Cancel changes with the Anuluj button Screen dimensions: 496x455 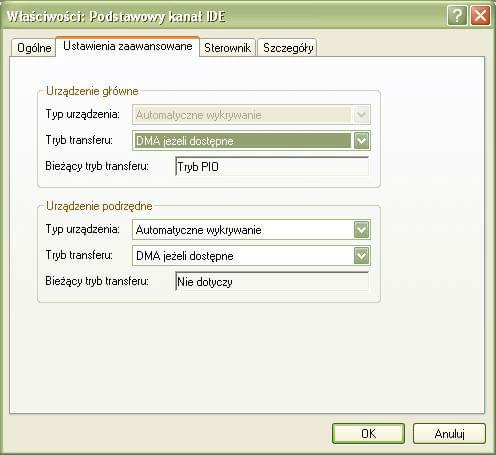coord(449,433)
